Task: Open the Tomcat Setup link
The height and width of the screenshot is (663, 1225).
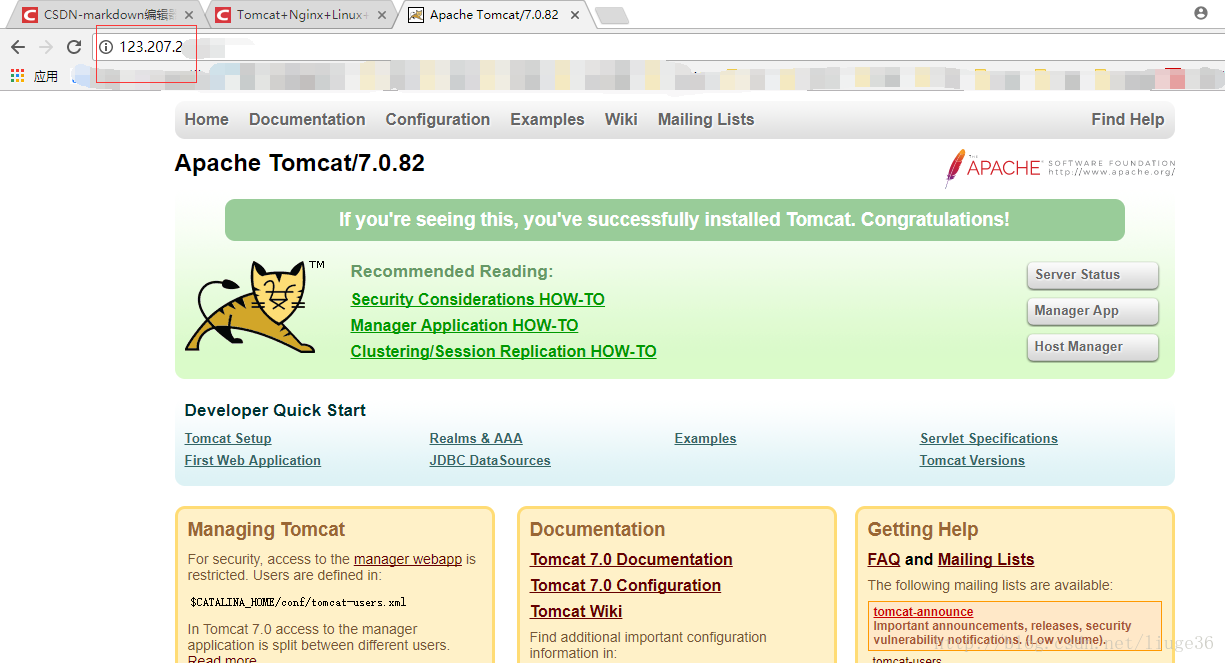Action: 228,438
